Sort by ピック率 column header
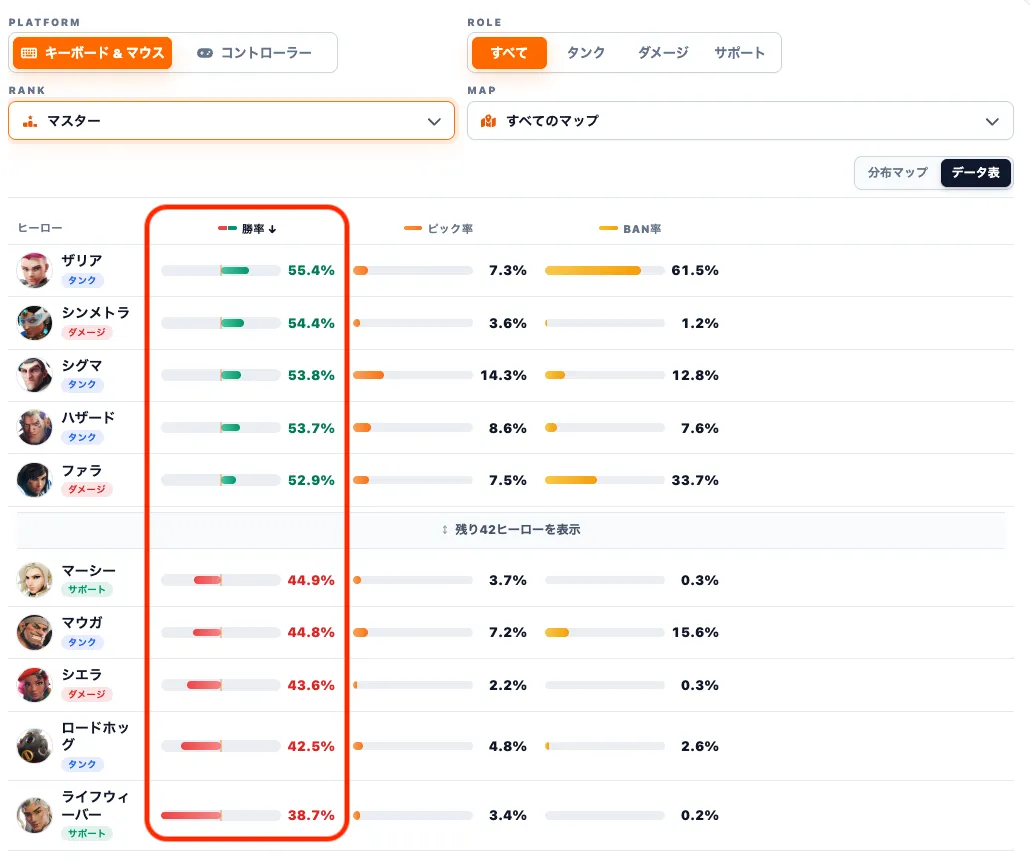Image resolution: width=1030 pixels, height=860 pixels. coord(438,229)
